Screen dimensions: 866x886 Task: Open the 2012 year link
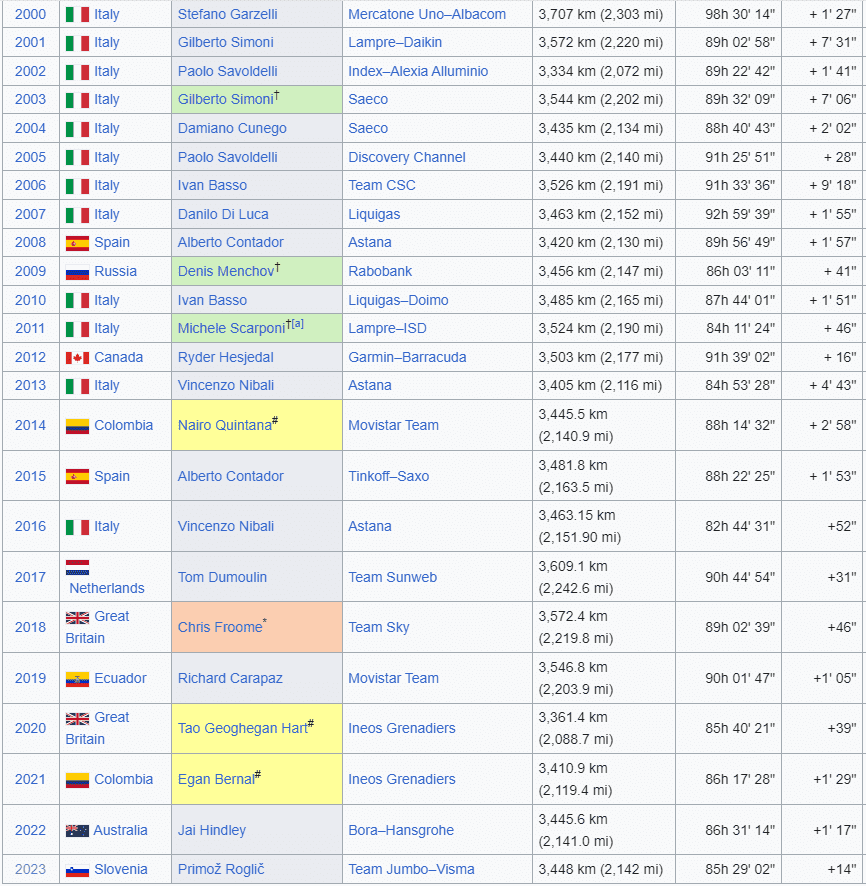pos(31,357)
